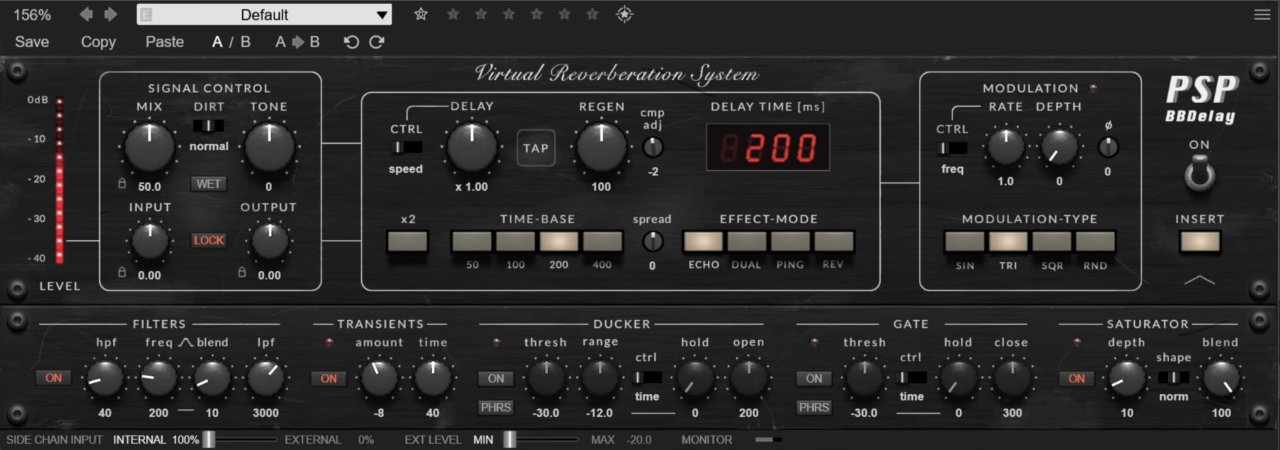Click the saturator blend knob

coord(1221,378)
